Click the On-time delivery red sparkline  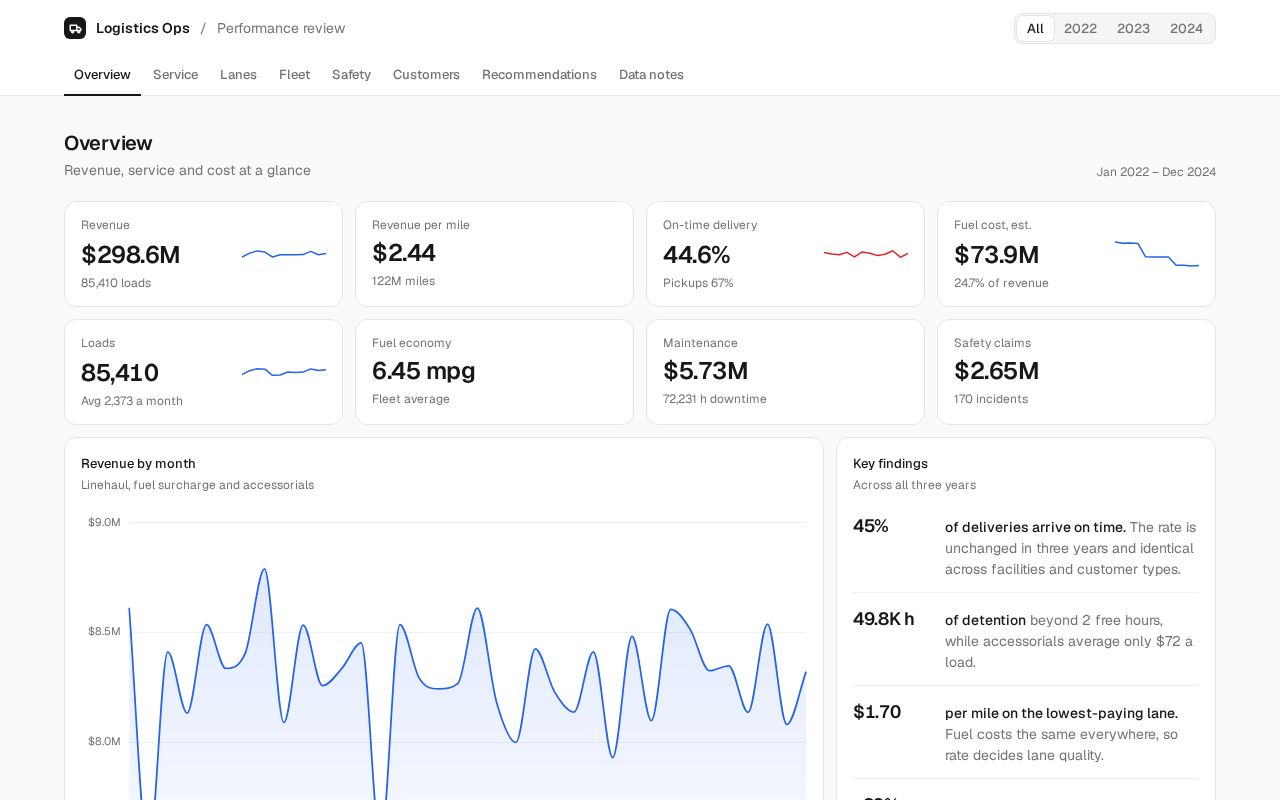click(866, 254)
